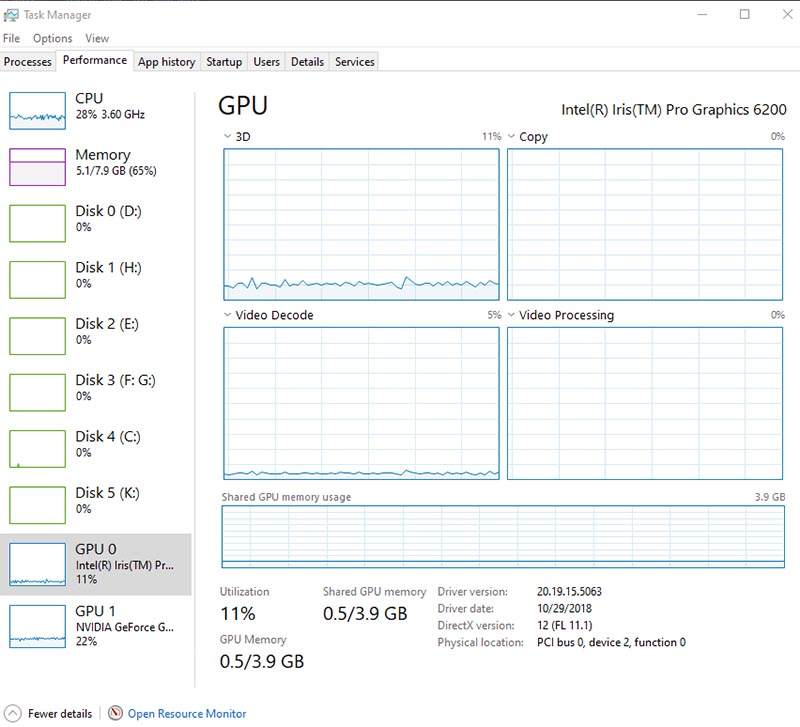Click the Copy engine utilization graph

tap(645, 224)
